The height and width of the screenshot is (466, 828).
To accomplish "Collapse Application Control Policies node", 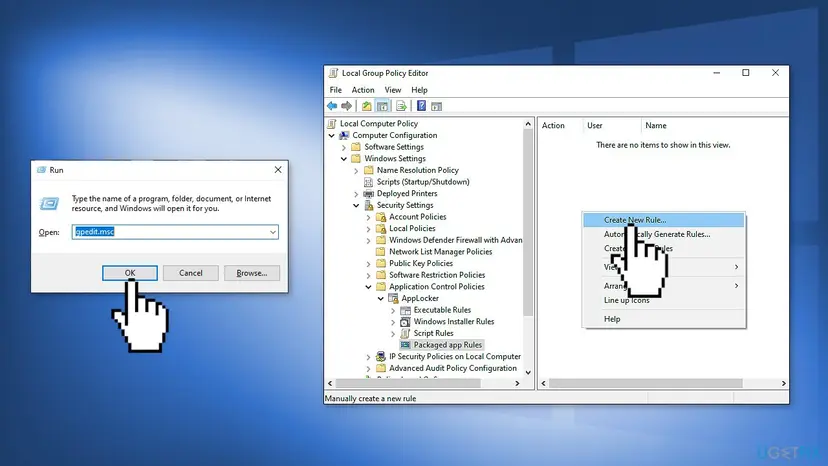I will [x=368, y=286].
